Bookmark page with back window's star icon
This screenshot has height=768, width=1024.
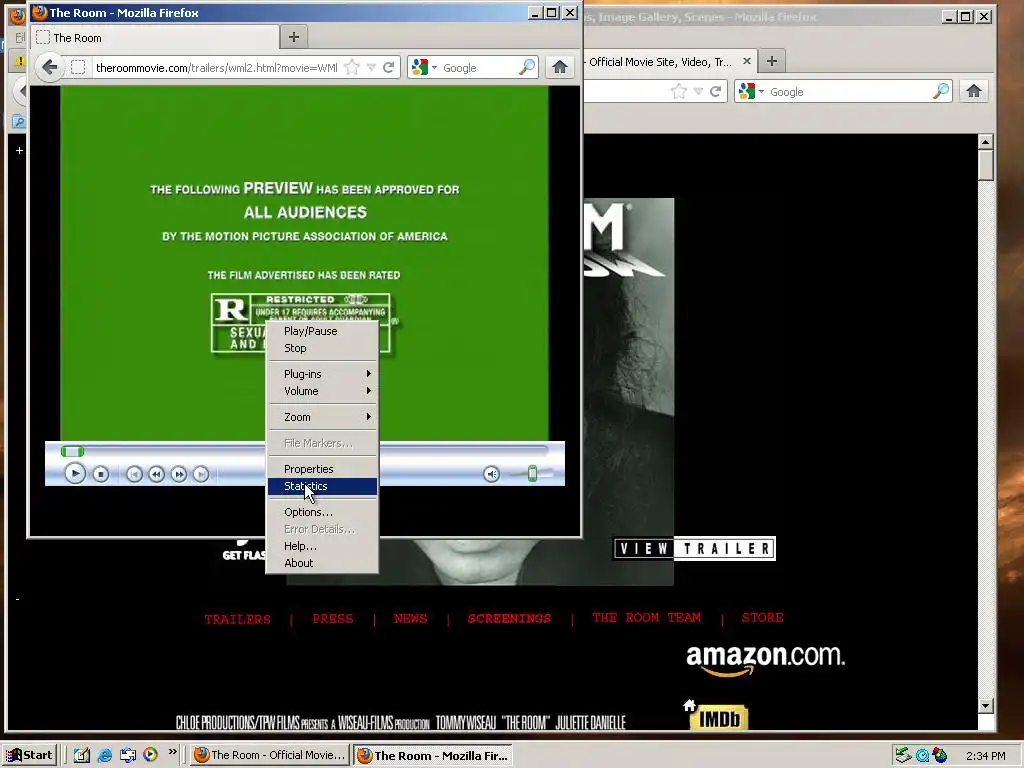(679, 91)
